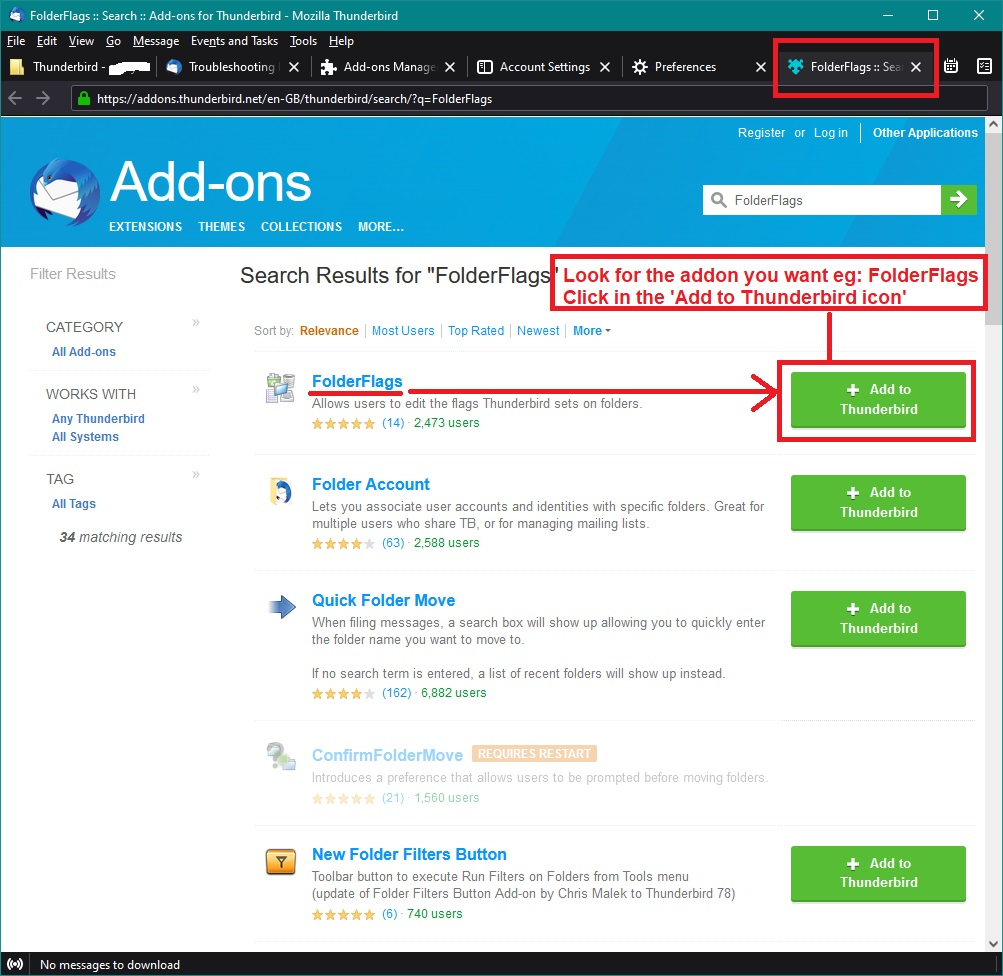Go to COLLECTIONS section
This screenshot has width=1003, height=976.
301,226
